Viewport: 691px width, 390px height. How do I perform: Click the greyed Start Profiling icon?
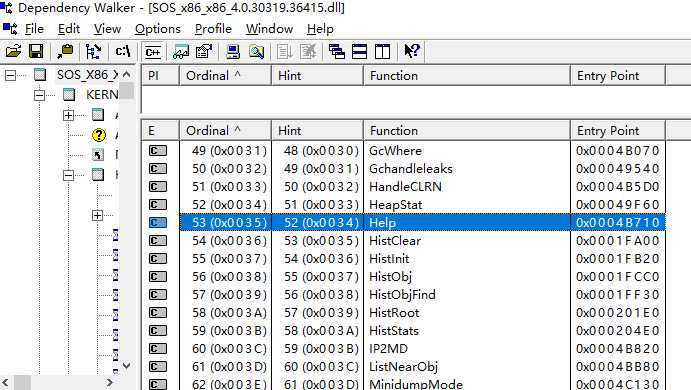point(285,52)
